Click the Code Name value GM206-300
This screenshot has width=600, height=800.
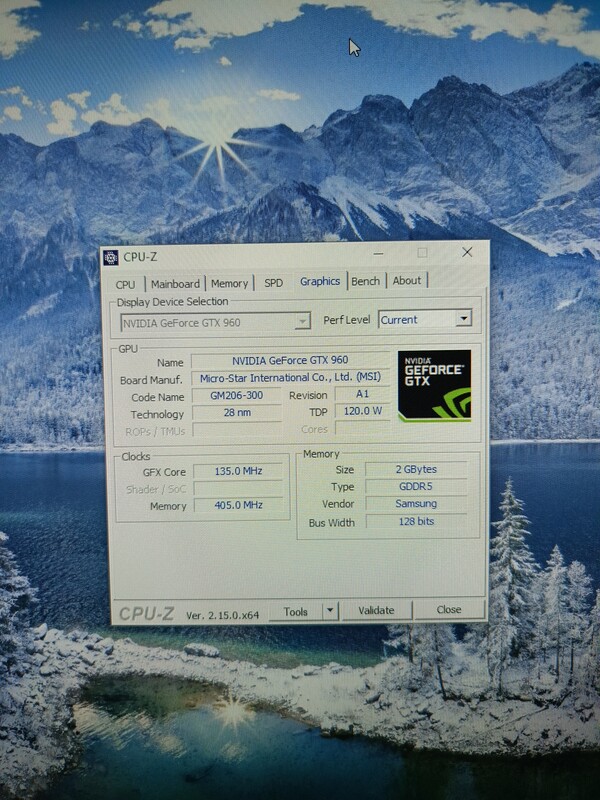click(237, 395)
